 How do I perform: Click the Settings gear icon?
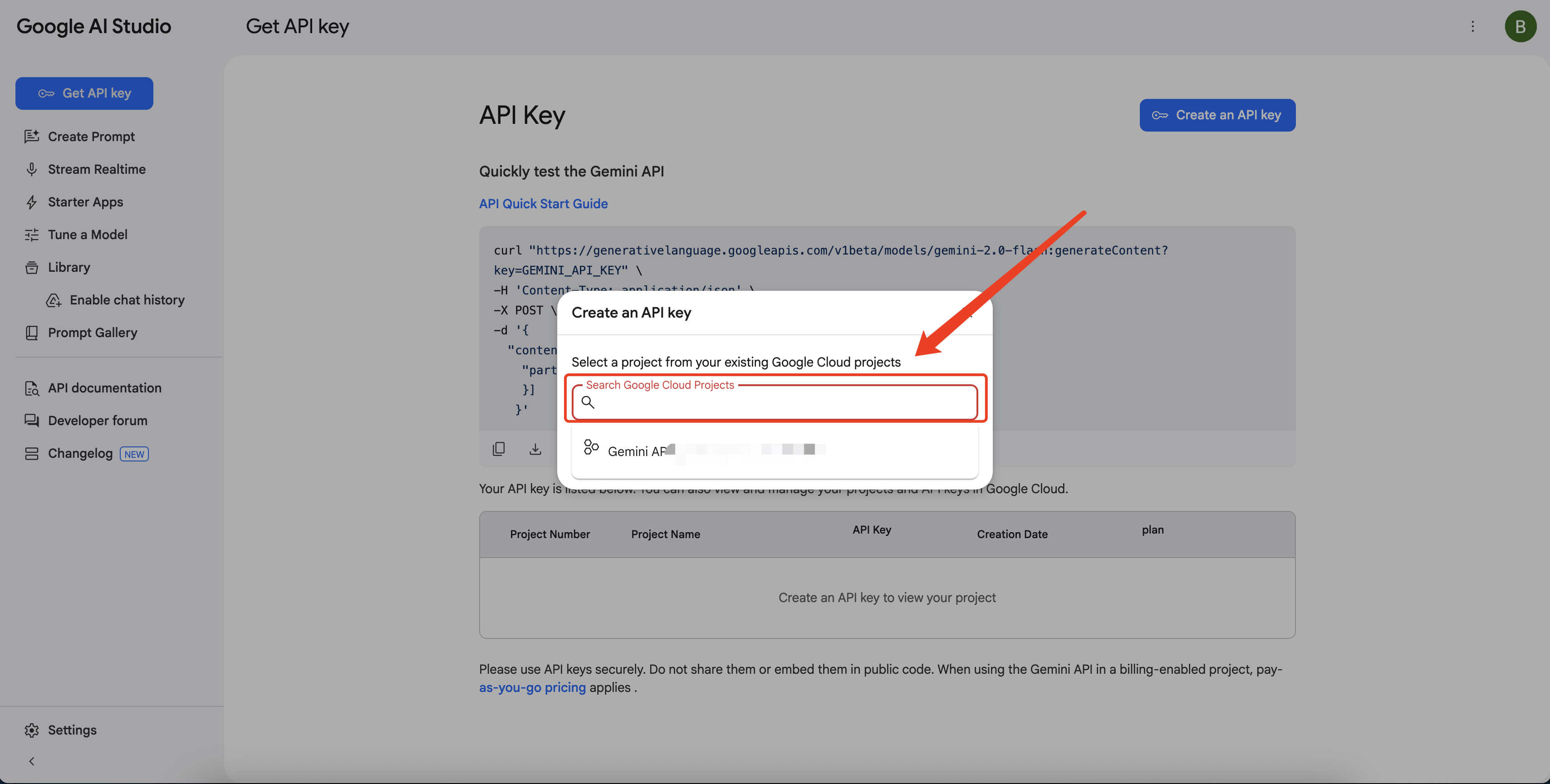tap(32, 730)
